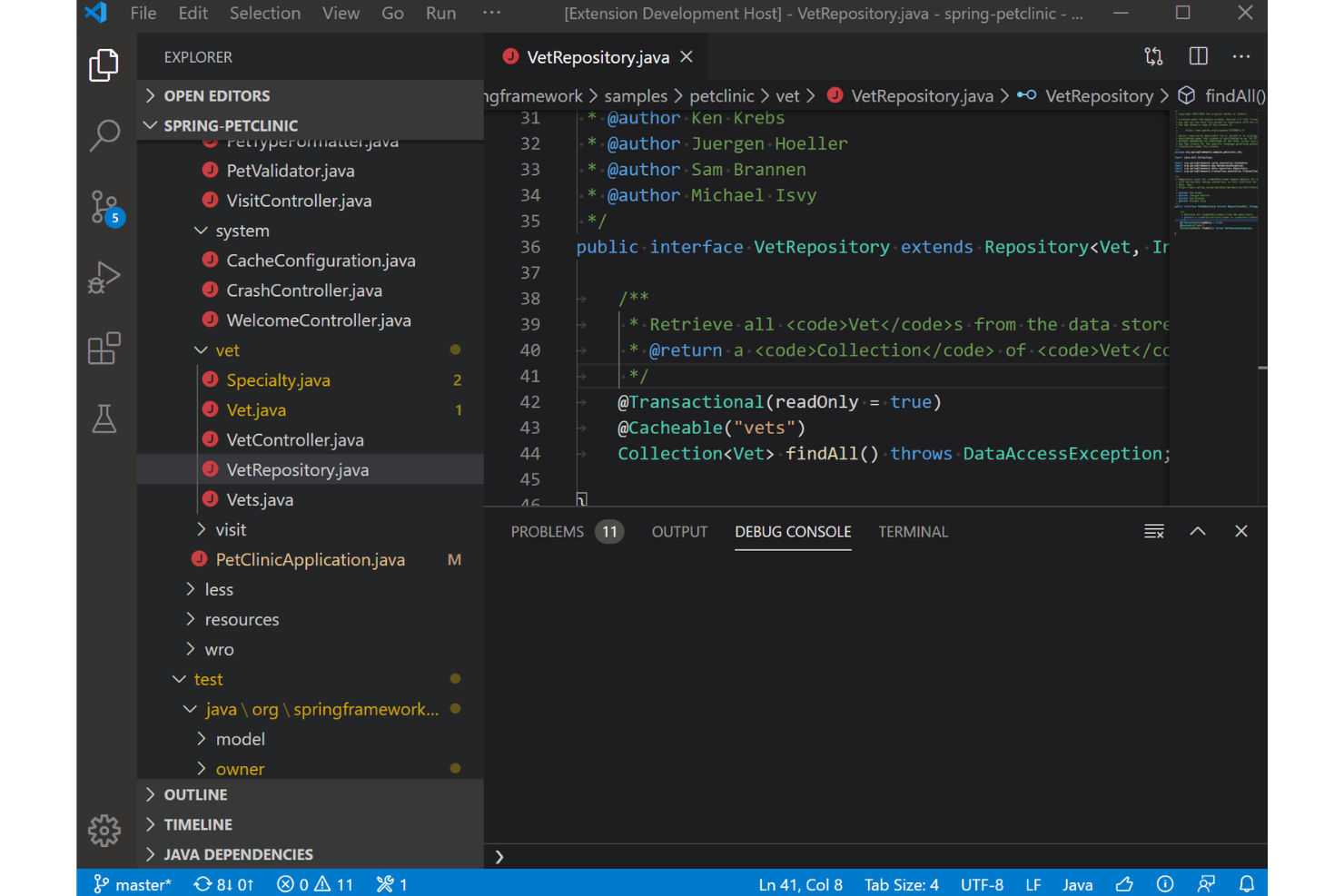Open Vet.java in the explorer
This screenshot has width=1344, height=896.
[311, 410]
